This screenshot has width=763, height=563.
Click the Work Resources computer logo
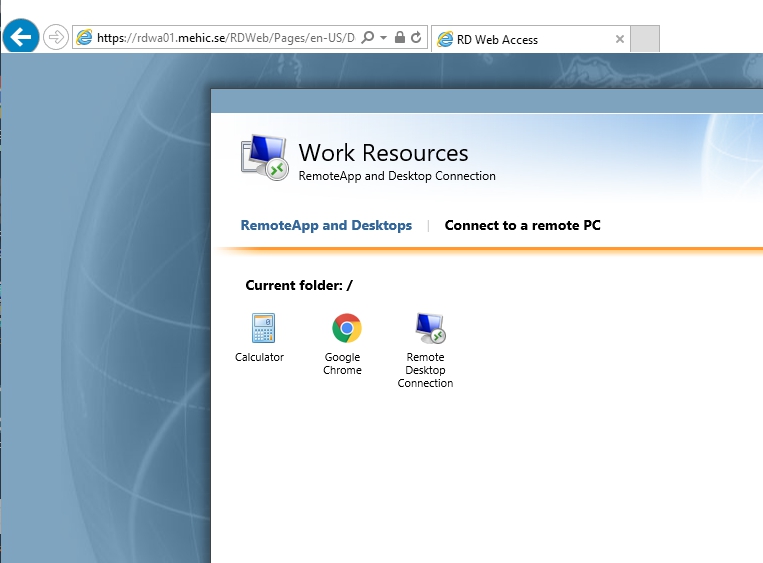click(264, 158)
